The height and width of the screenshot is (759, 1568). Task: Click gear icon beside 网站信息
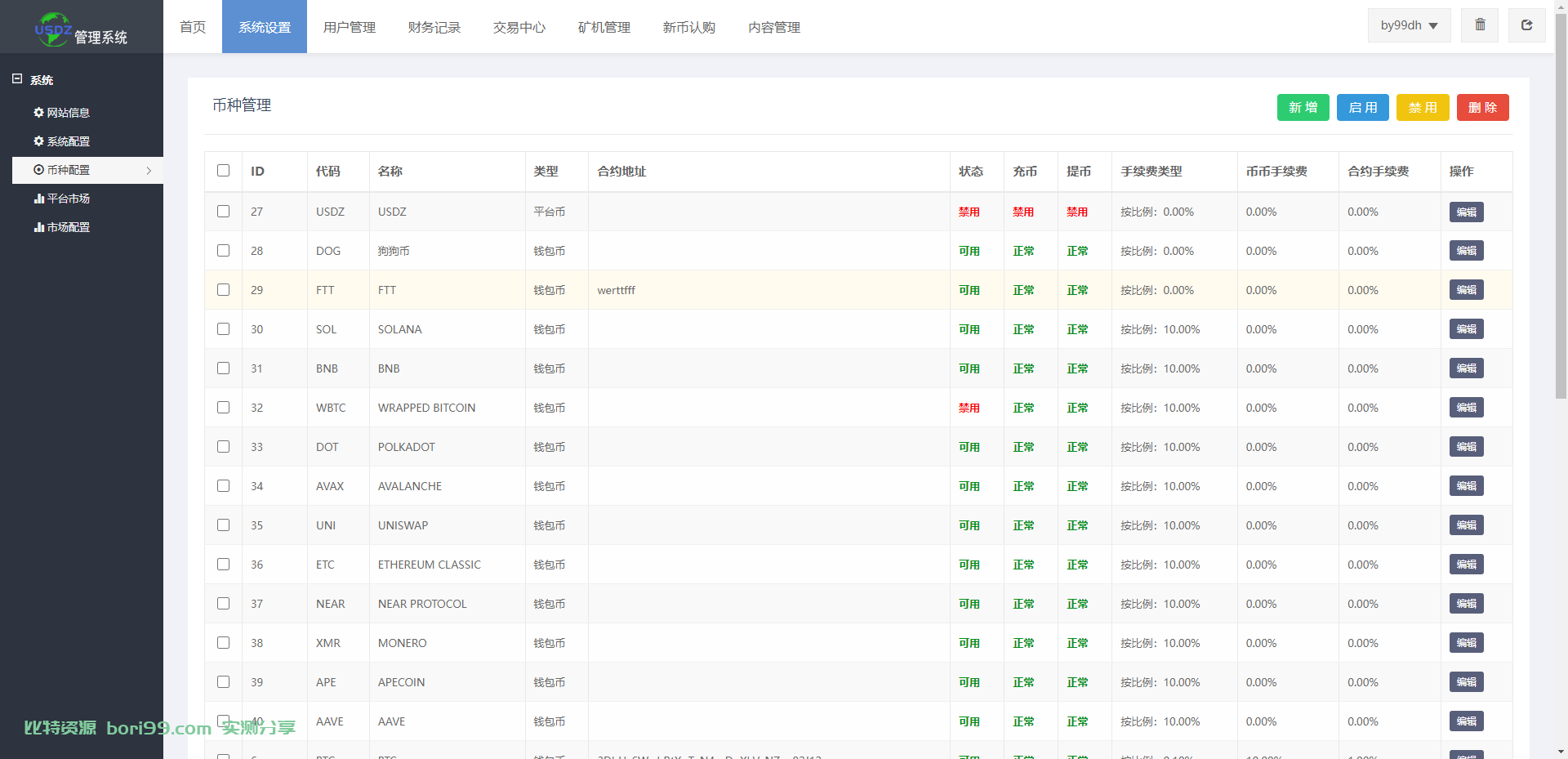click(38, 113)
